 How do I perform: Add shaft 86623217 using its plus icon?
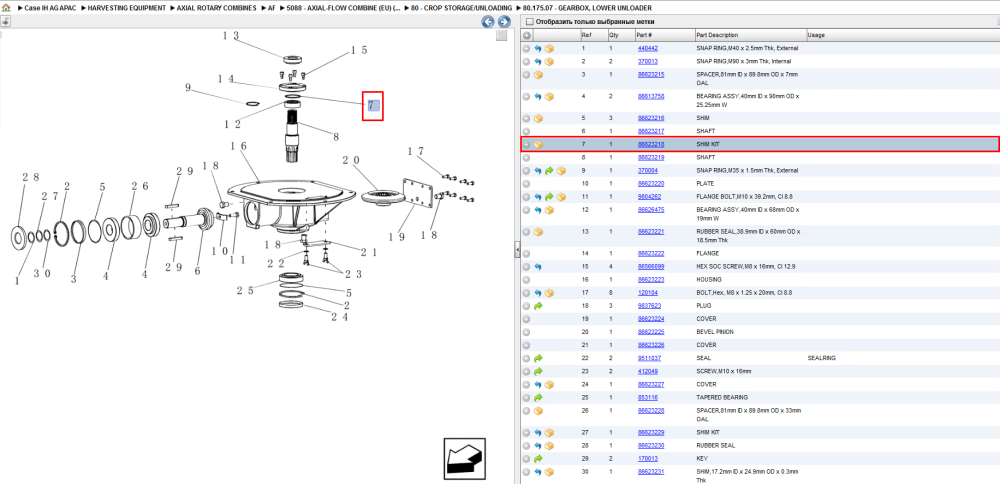point(527,131)
